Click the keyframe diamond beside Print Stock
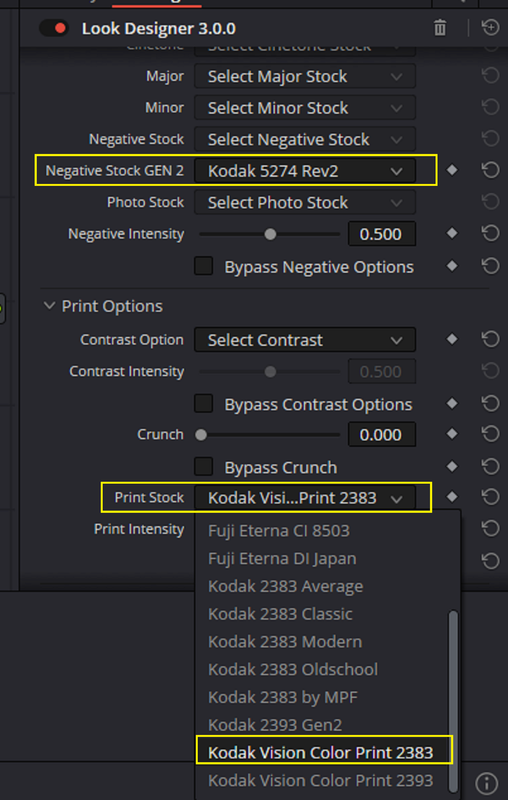The image size is (508, 800). click(x=452, y=497)
